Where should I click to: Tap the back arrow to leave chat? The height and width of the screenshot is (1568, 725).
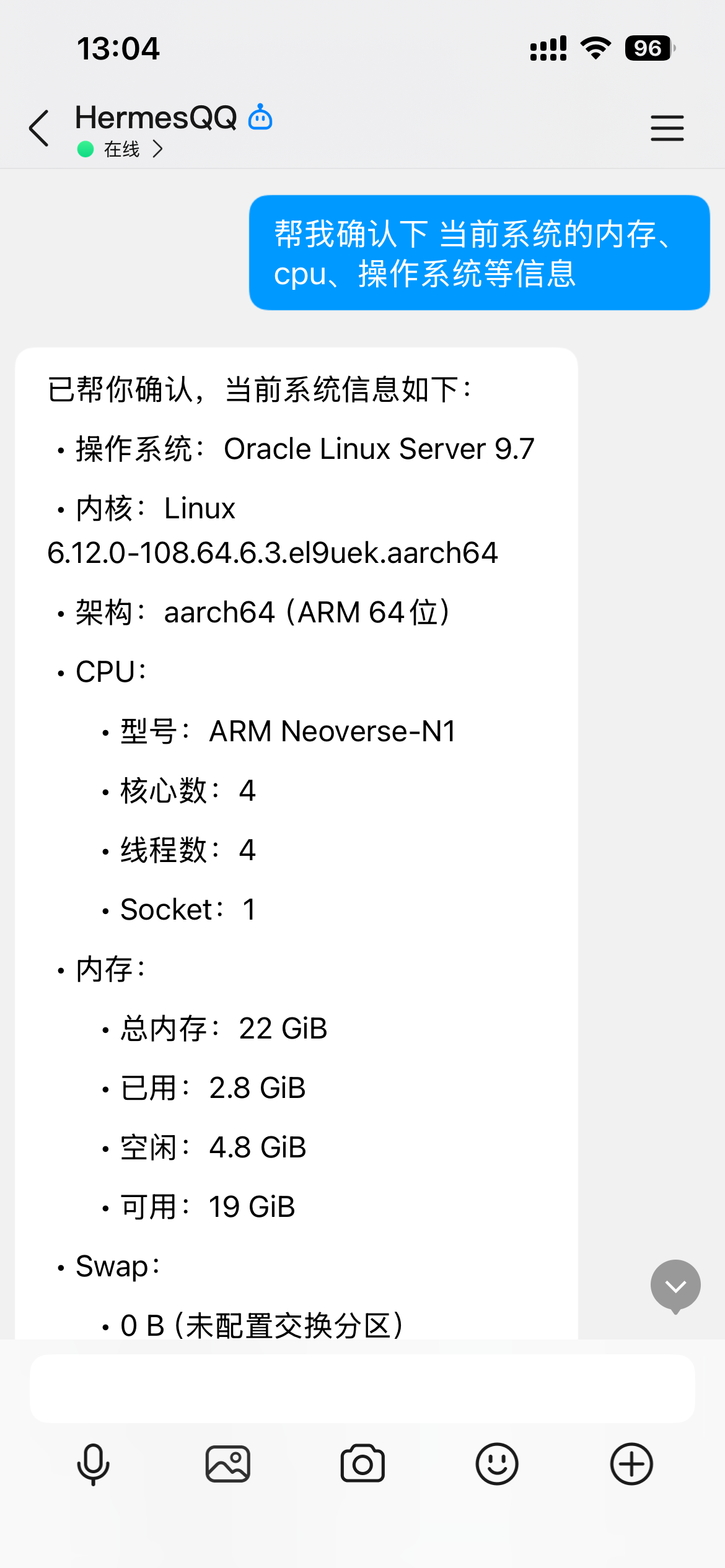(40, 128)
